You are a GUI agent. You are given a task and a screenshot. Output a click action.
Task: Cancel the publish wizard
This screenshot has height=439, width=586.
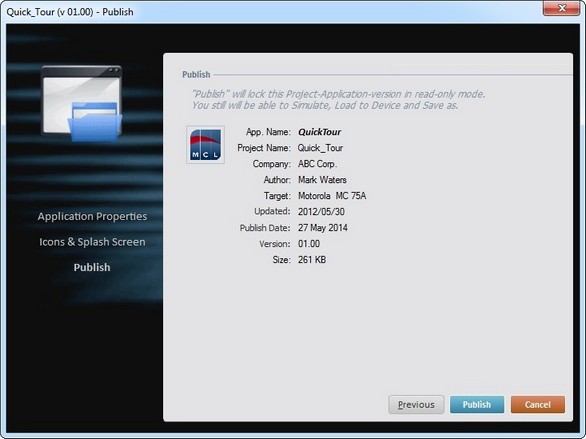[538, 405]
